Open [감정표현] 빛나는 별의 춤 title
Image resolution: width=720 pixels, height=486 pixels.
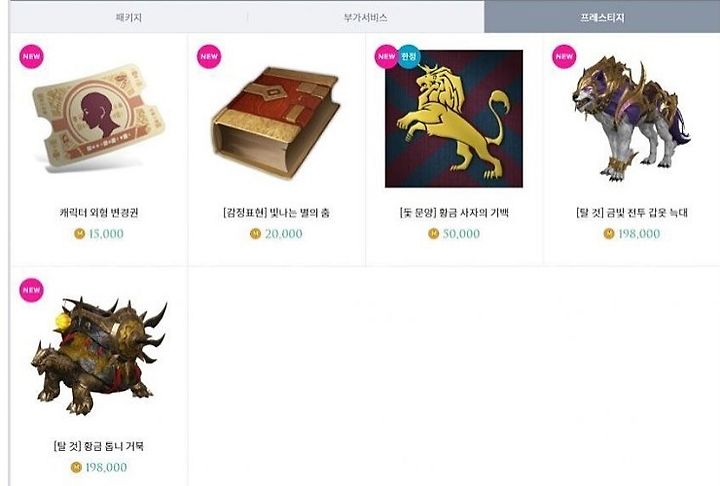tap(276, 213)
